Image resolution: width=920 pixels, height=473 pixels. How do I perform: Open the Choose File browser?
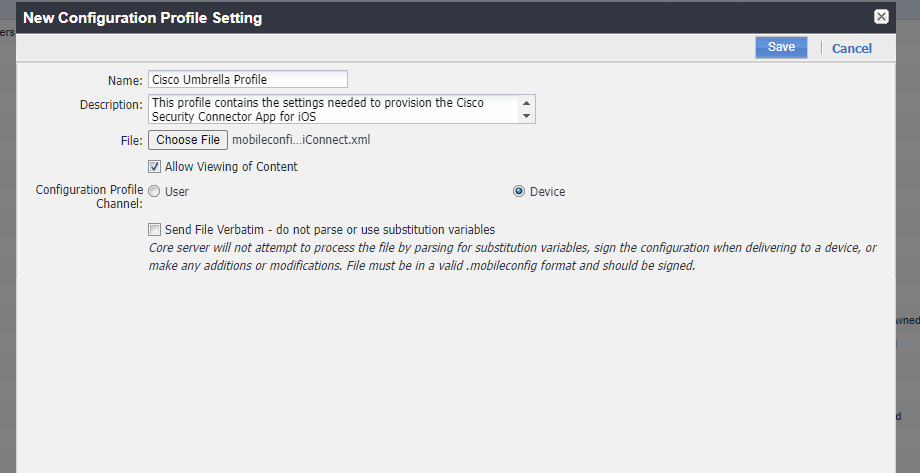(188, 140)
